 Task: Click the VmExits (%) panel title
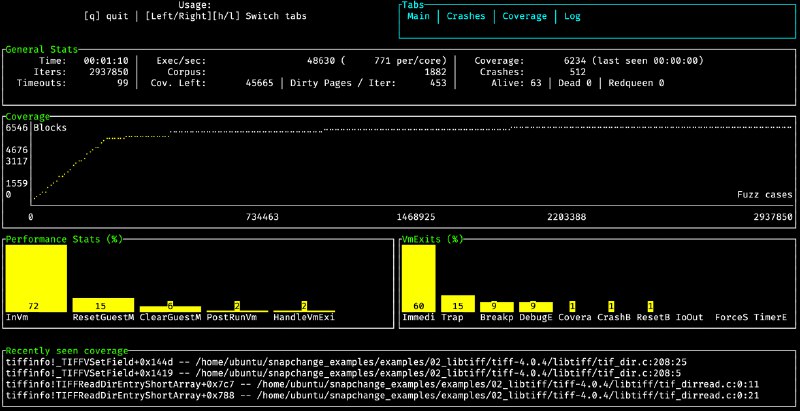click(x=433, y=239)
